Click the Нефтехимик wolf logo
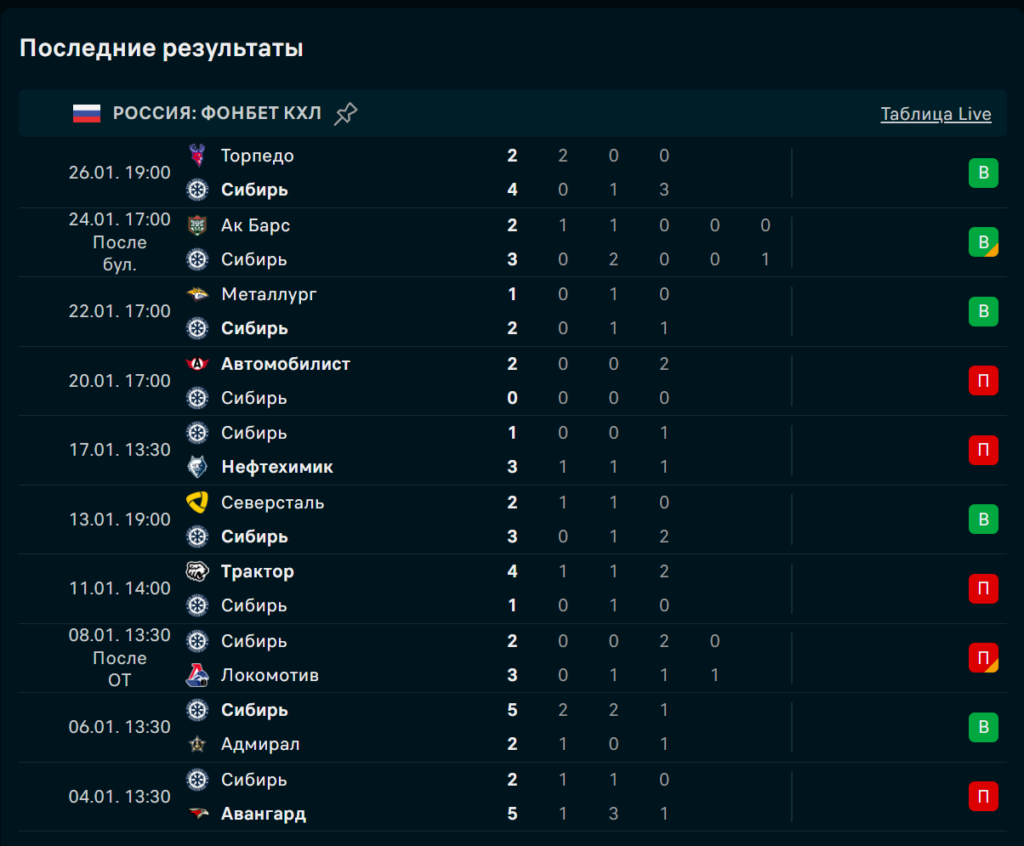The height and width of the screenshot is (846, 1024). [197, 467]
